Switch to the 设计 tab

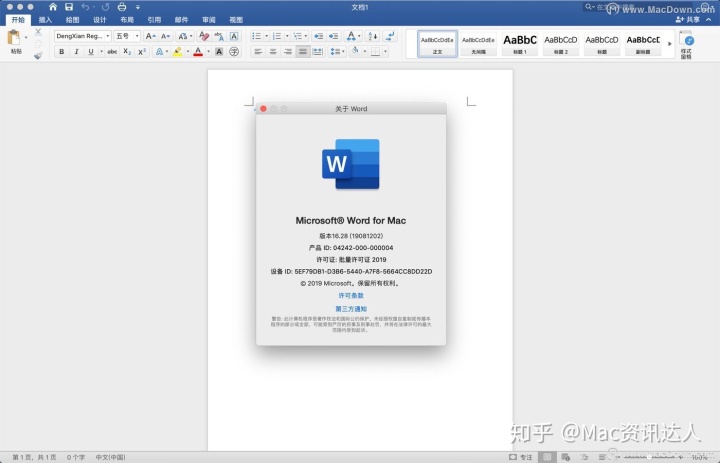[x=100, y=20]
